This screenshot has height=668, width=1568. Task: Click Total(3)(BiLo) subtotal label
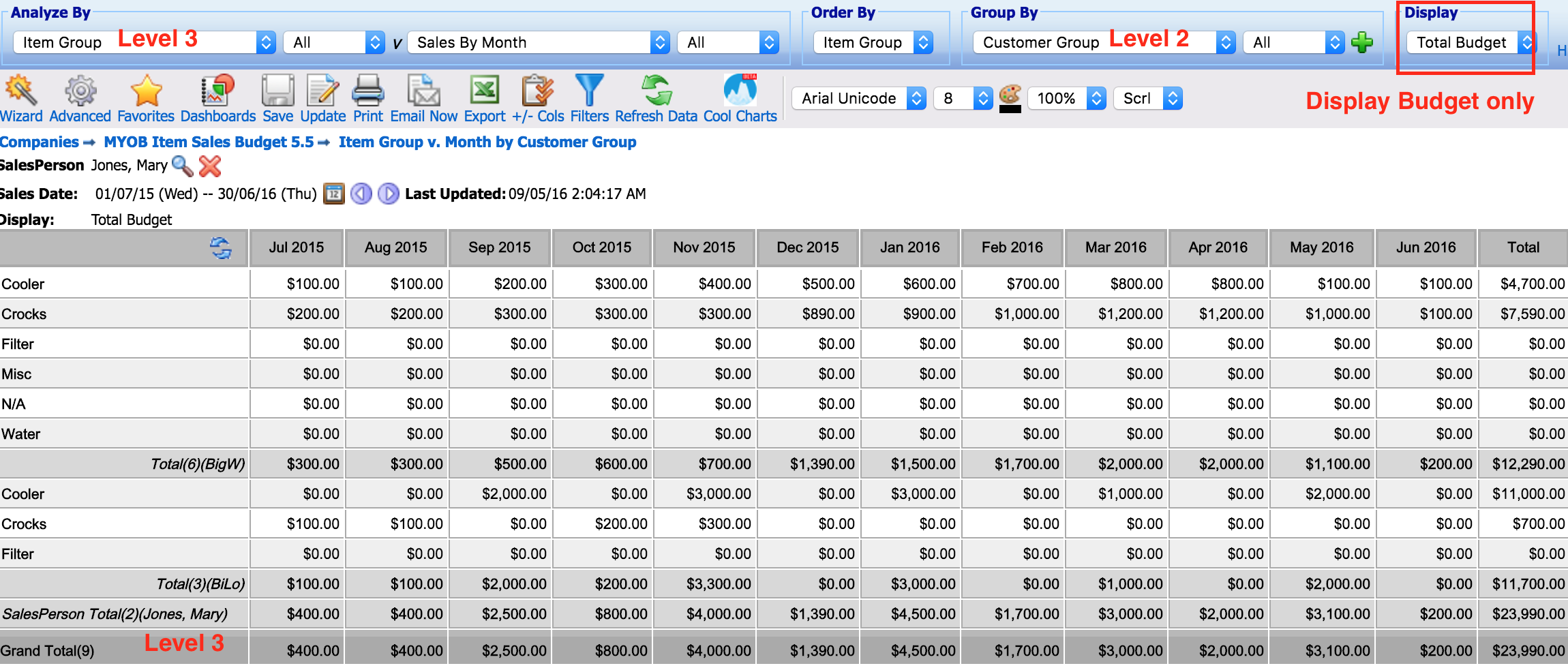(200, 584)
